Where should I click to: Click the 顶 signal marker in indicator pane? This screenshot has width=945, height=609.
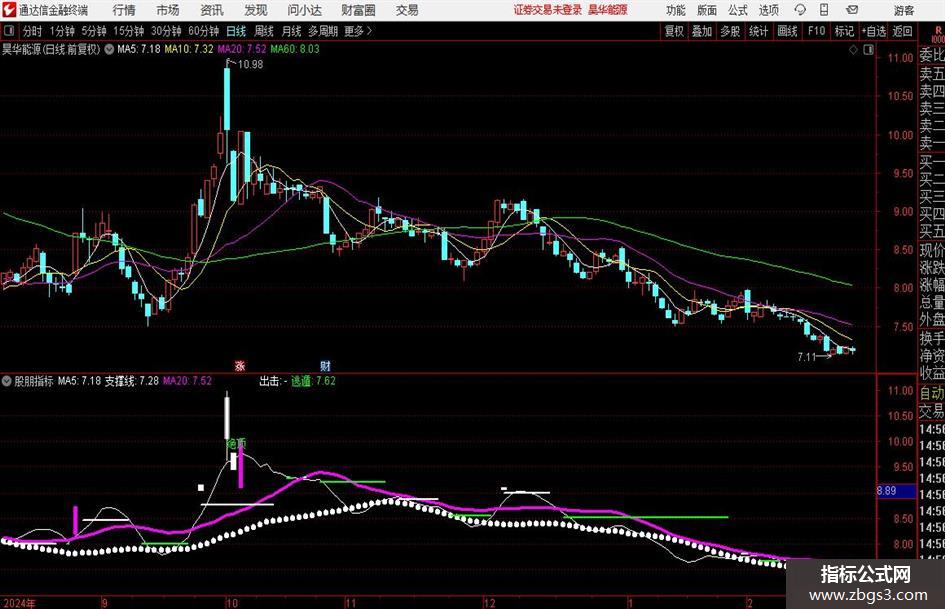(241, 443)
